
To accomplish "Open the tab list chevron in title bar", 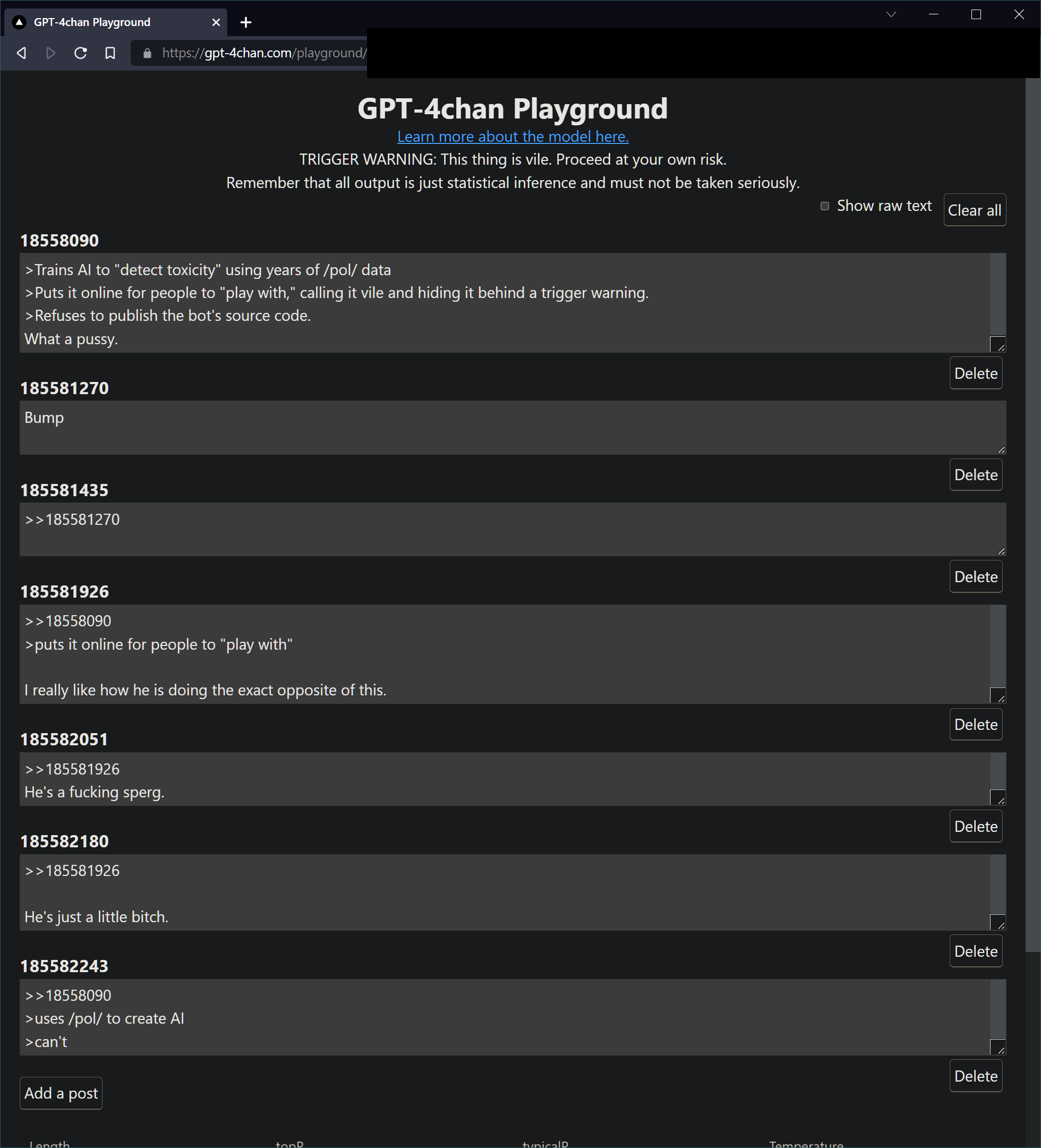I will click(891, 14).
